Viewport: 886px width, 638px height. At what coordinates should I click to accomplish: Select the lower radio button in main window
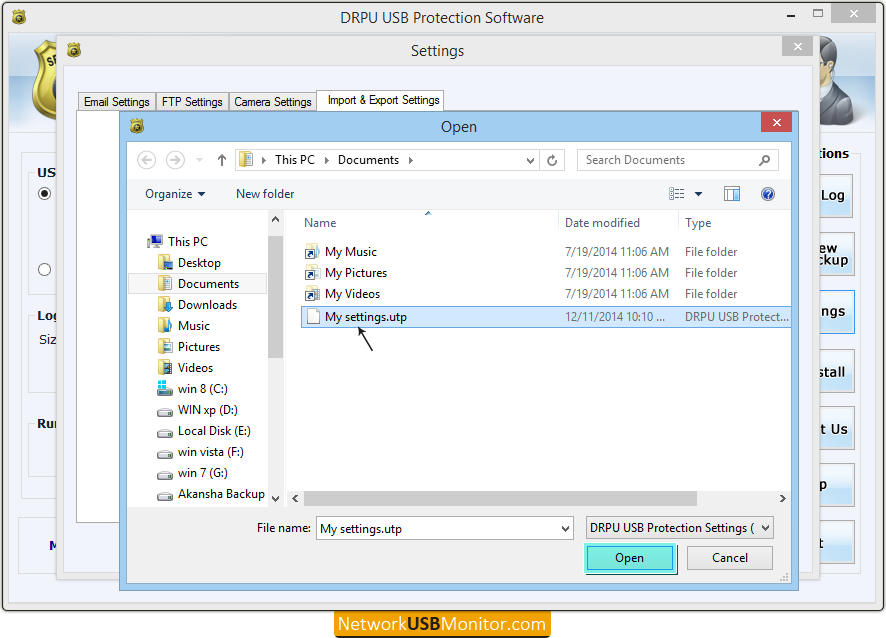[x=45, y=270]
